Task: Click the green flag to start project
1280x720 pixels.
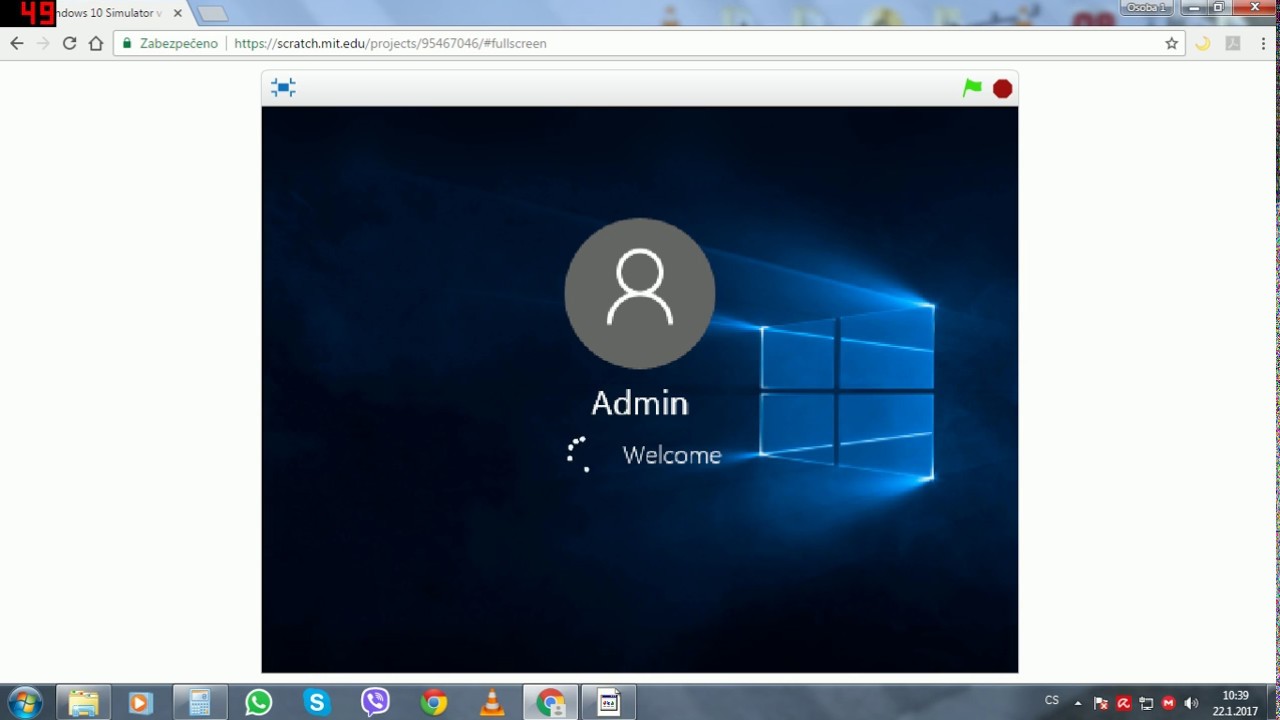Action: coord(972,88)
